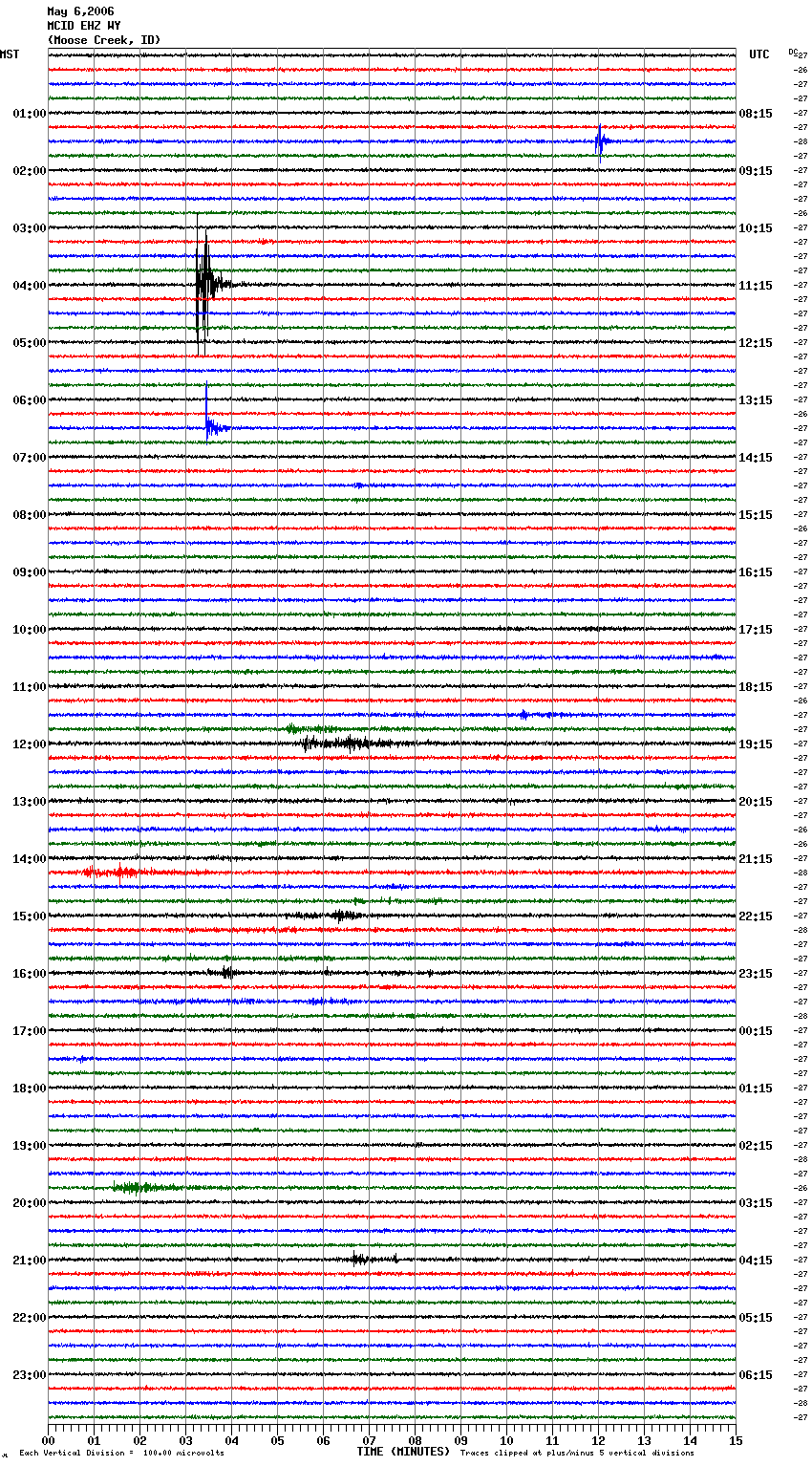Select the 06:00 MST time label
Viewport: 812px width, 1466px height.
click(x=30, y=400)
